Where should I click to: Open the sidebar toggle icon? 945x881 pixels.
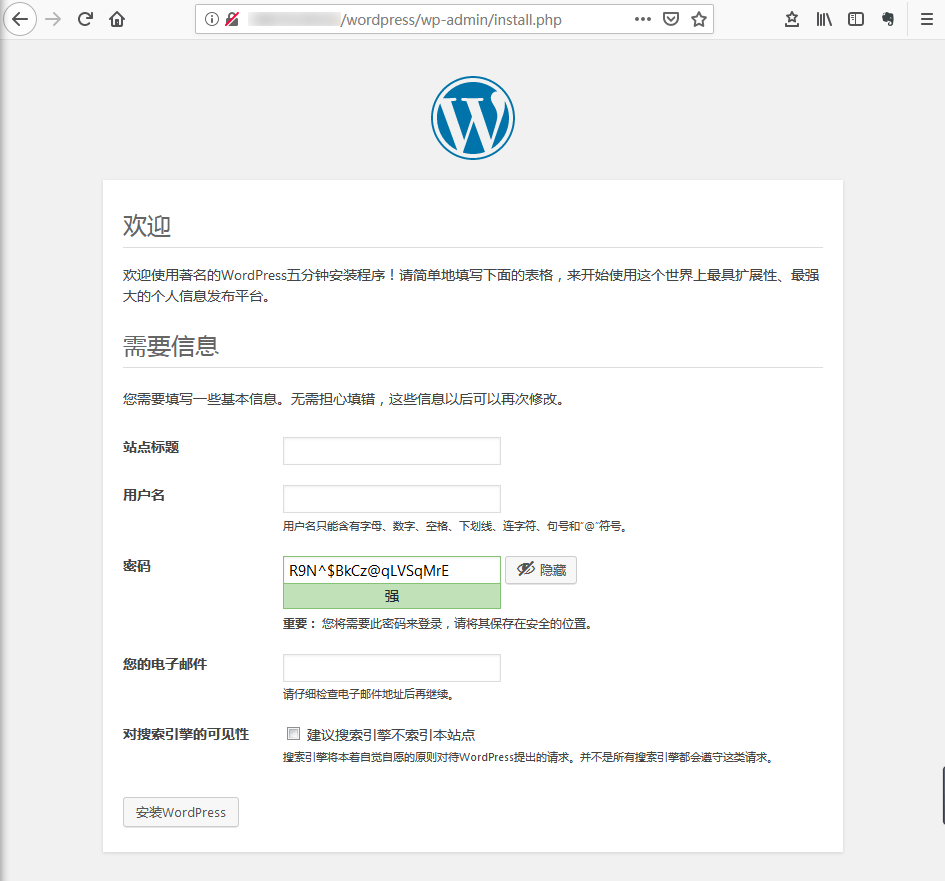(857, 18)
